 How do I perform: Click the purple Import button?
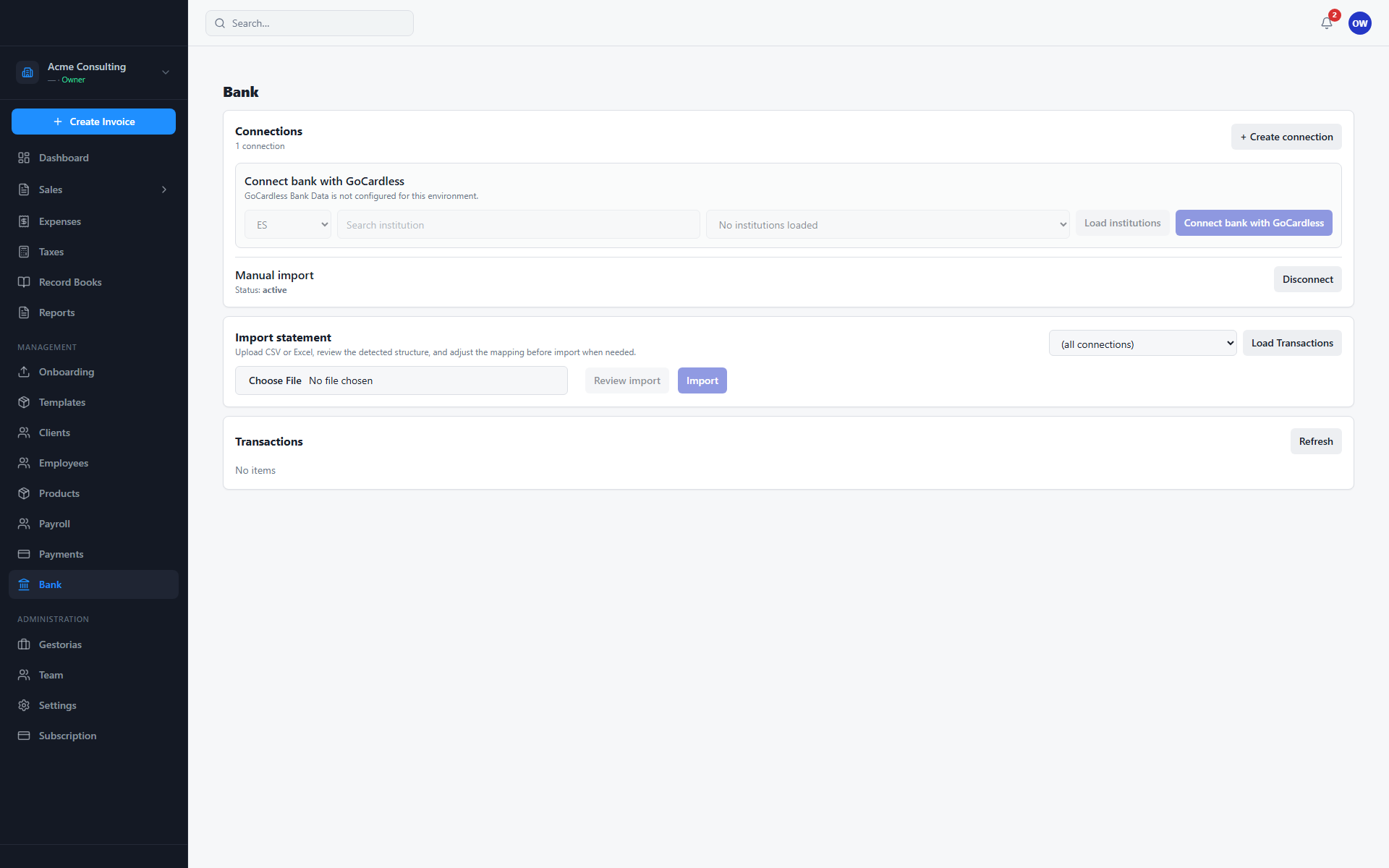coord(702,380)
